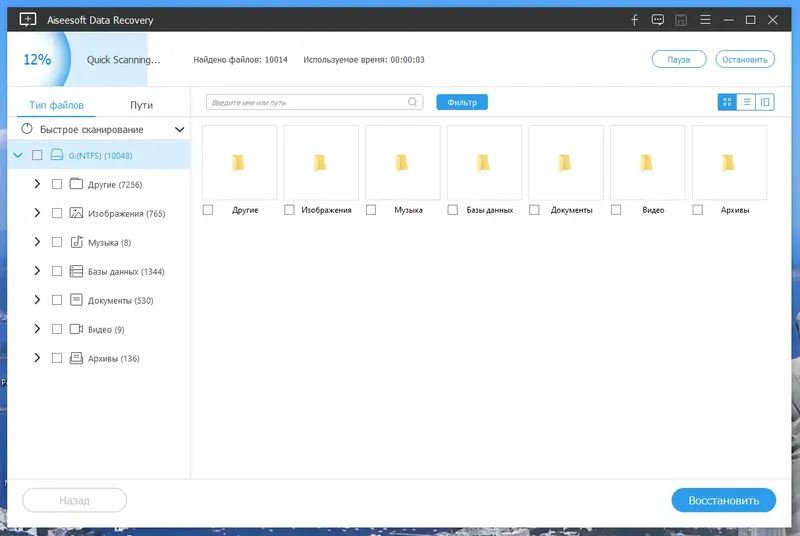The image size is (800, 536).
Task: Tick the checkbox under Архивы thumbnail
Action: [697, 210]
